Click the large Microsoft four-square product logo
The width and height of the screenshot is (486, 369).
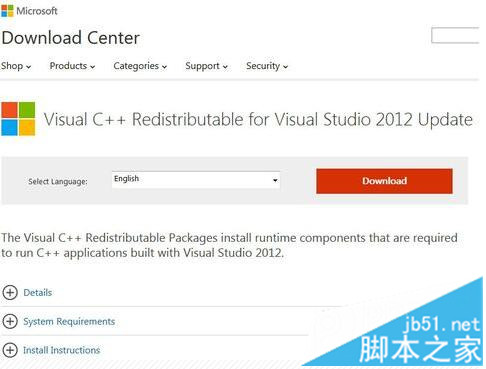click(18, 119)
